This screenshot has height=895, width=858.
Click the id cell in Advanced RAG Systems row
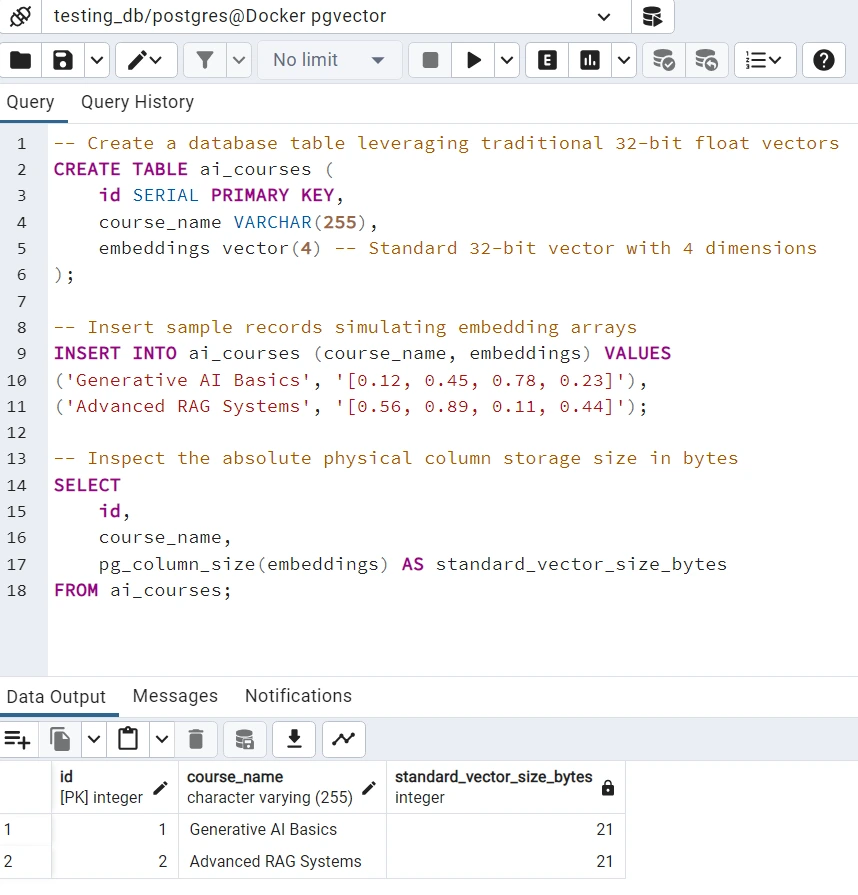[x=115, y=861]
